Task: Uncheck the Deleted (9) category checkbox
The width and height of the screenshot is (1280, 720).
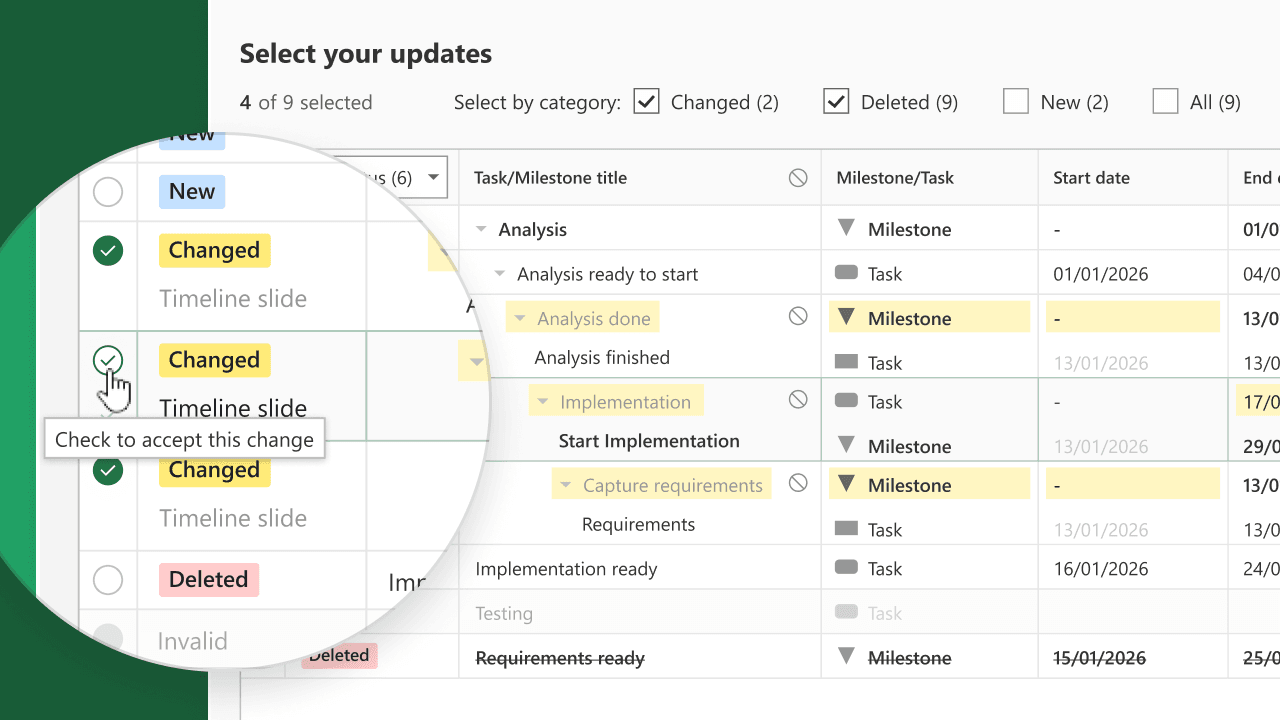Action: [x=836, y=101]
